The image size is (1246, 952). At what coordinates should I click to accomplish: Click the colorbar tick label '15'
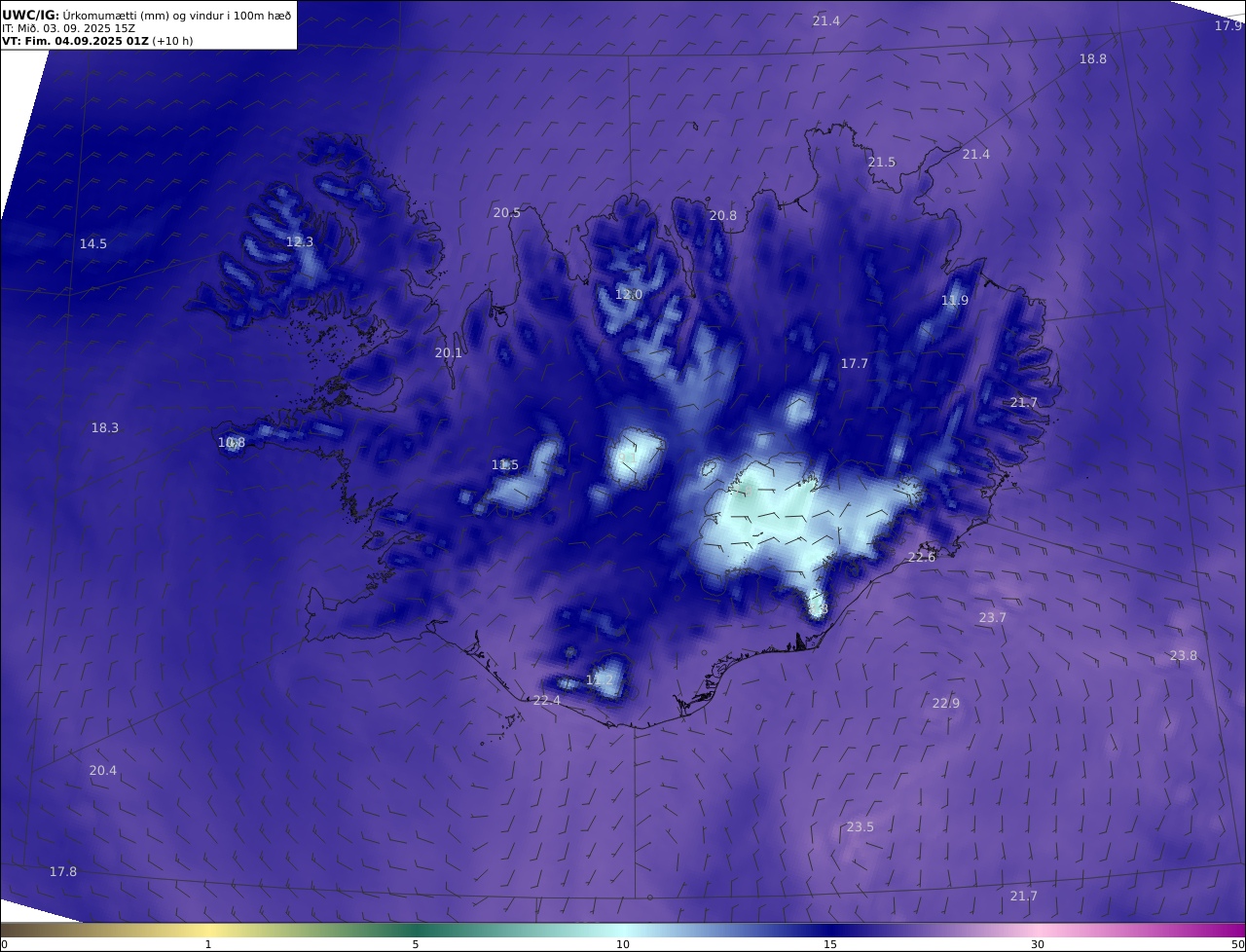pyautogui.click(x=830, y=944)
